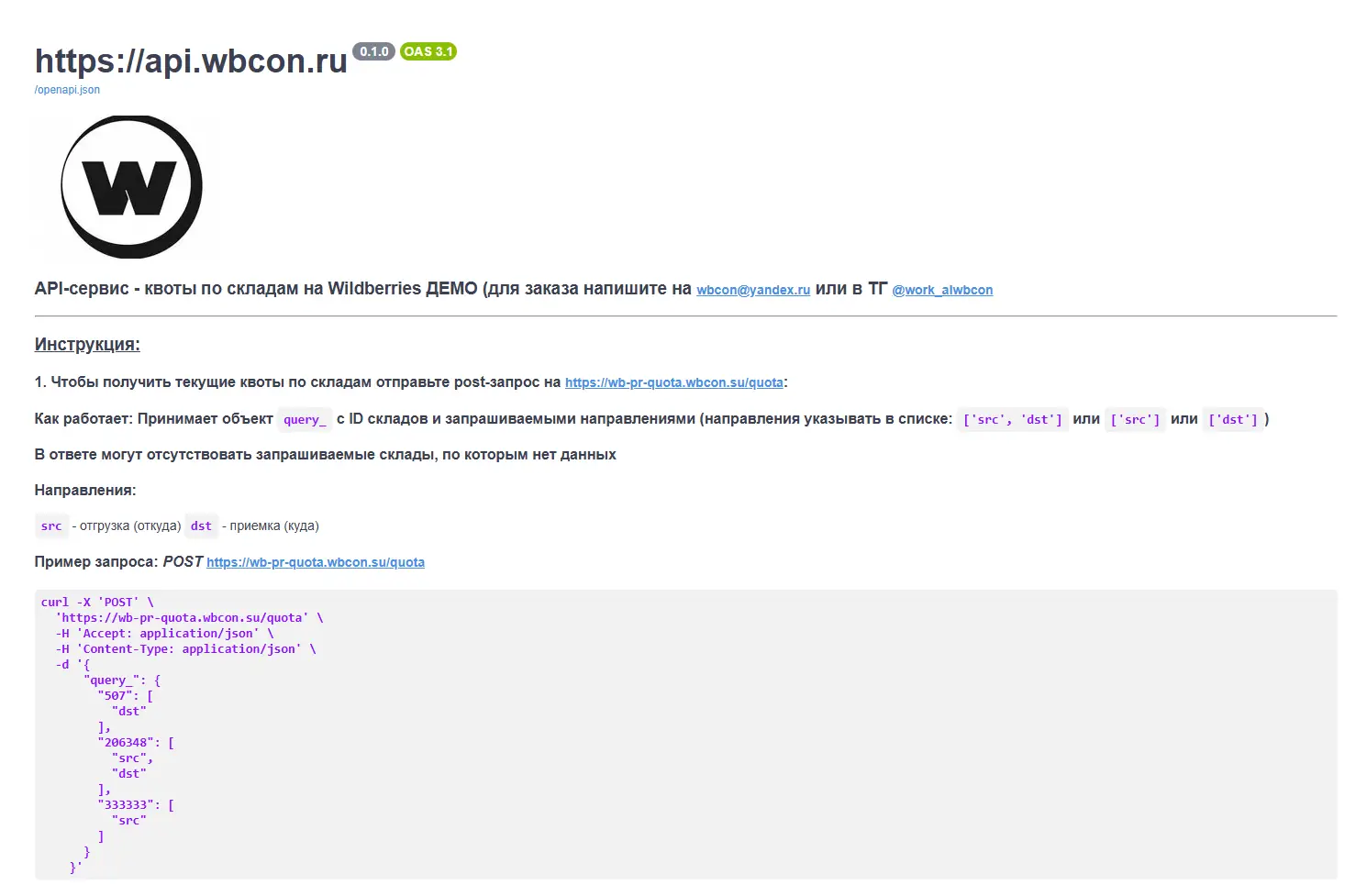Click the src direction code tag
1367x896 pixels.
(x=51, y=525)
